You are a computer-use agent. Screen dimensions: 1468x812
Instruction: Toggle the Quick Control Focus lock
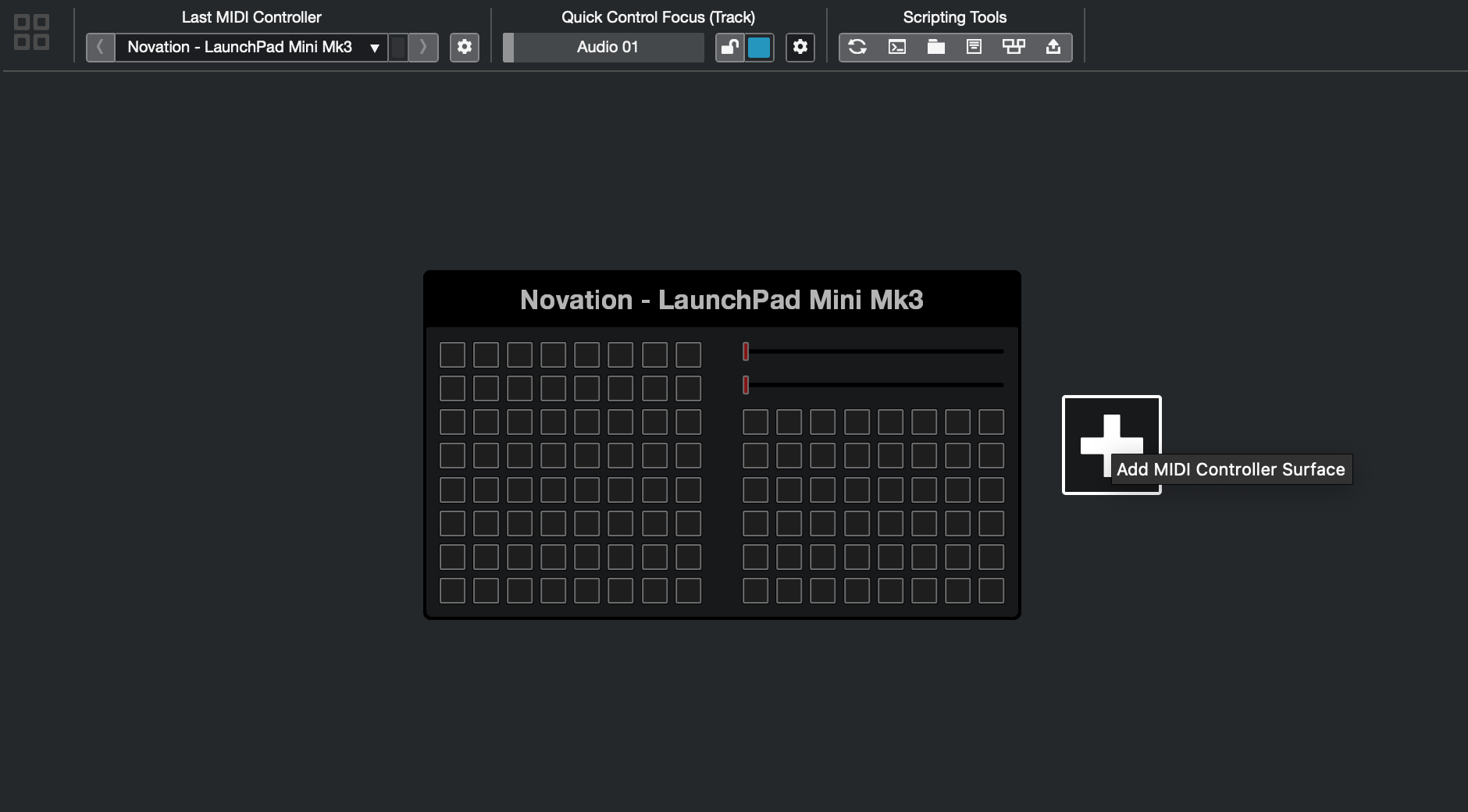coord(731,47)
